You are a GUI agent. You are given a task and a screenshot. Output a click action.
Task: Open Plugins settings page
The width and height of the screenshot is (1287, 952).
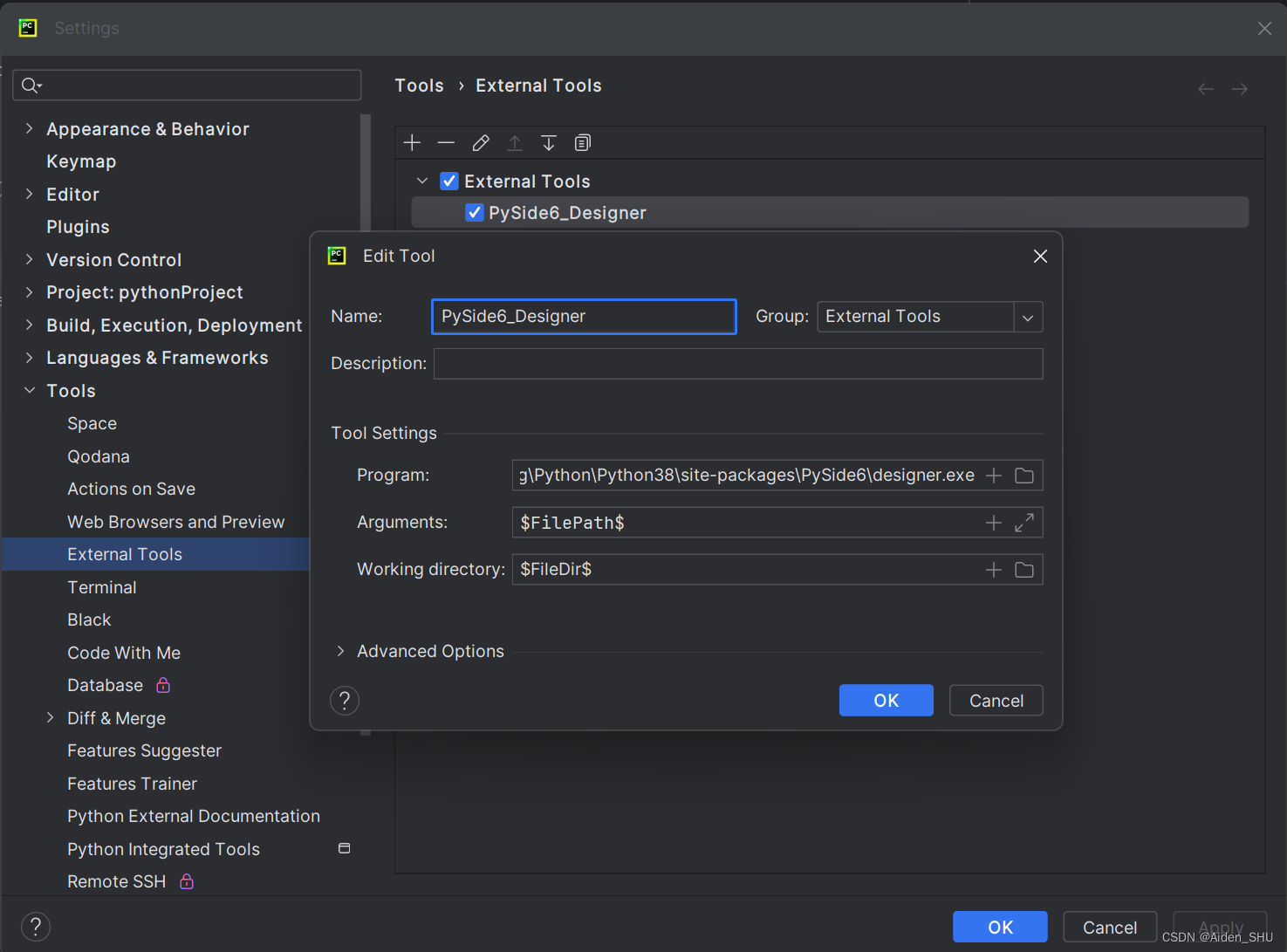tap(78, 227)
